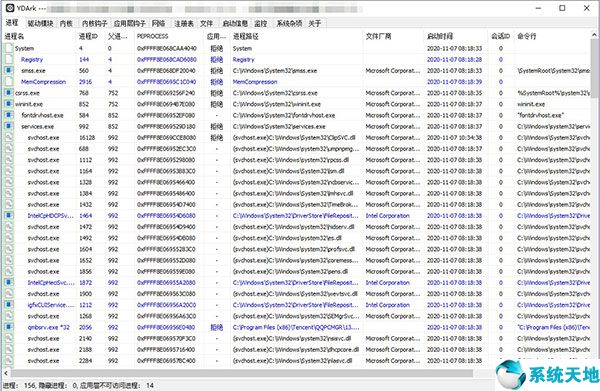
Task: Click the svchost.exe icon for PID 16128
Action: click(9, 137)
